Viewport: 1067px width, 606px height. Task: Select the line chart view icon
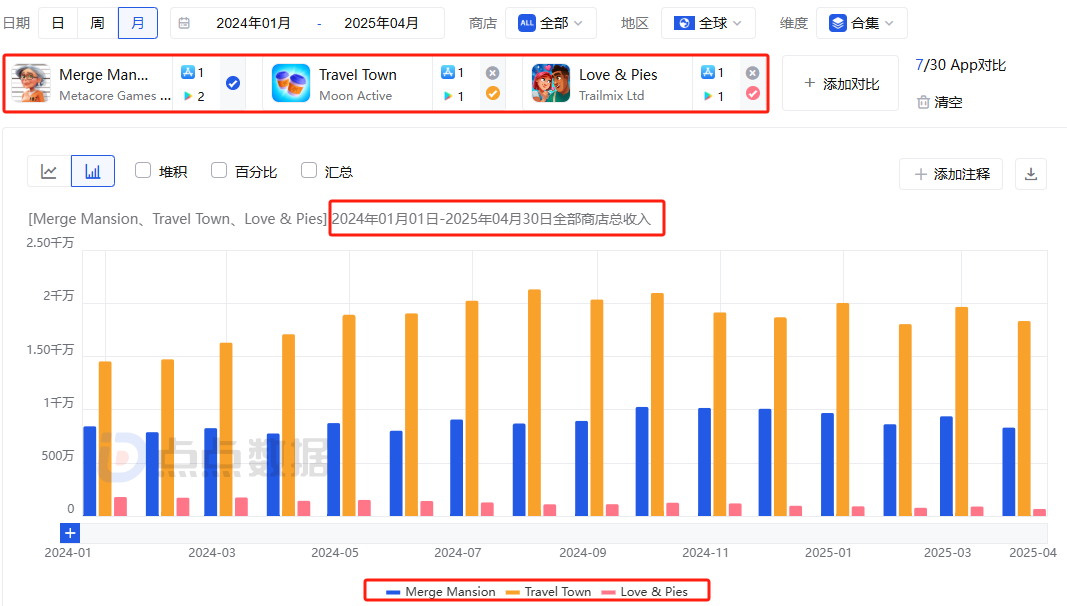coord(48,170)
